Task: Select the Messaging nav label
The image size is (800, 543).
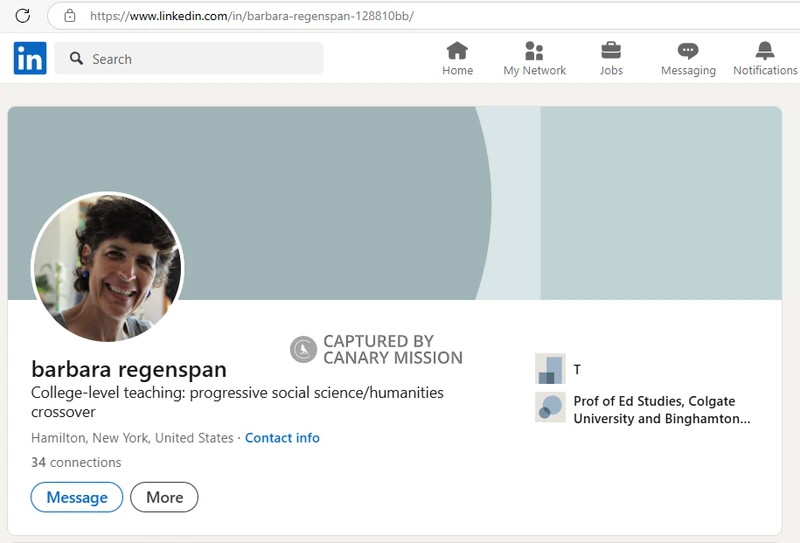Action: coord(688,70)
